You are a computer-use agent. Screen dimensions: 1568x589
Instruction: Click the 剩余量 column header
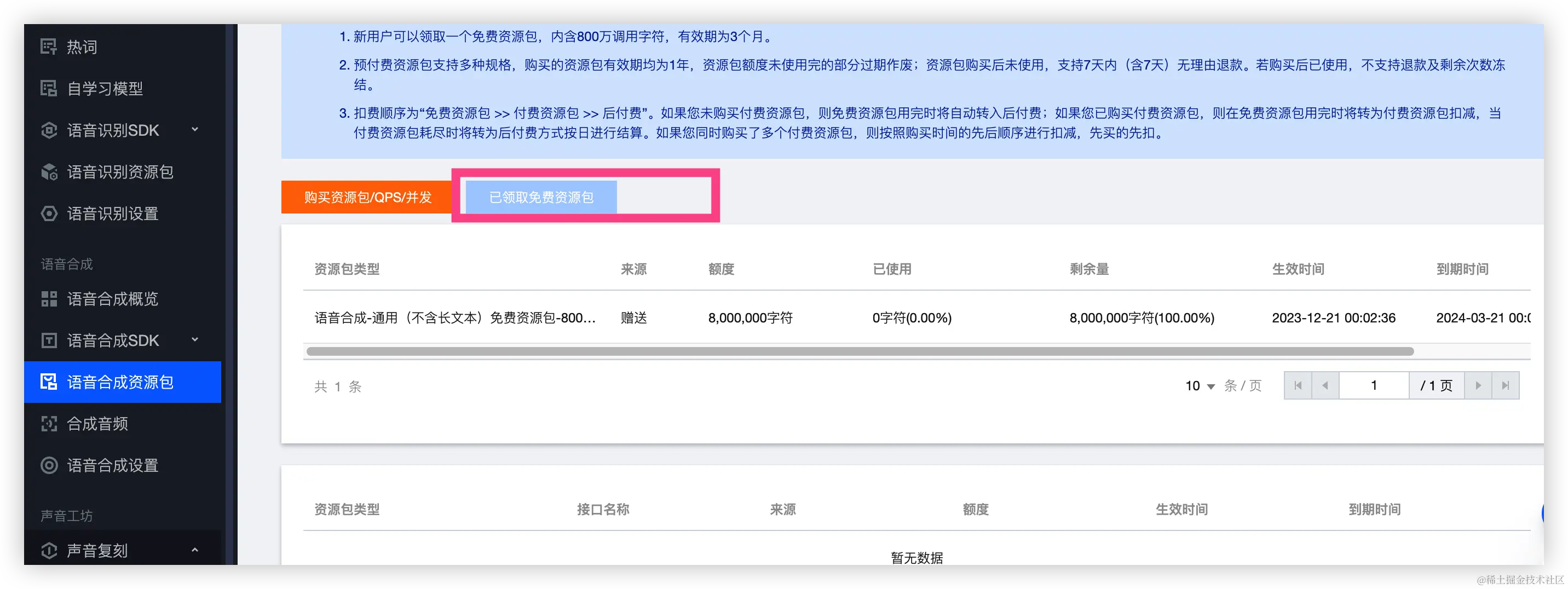coord(1089,269)
